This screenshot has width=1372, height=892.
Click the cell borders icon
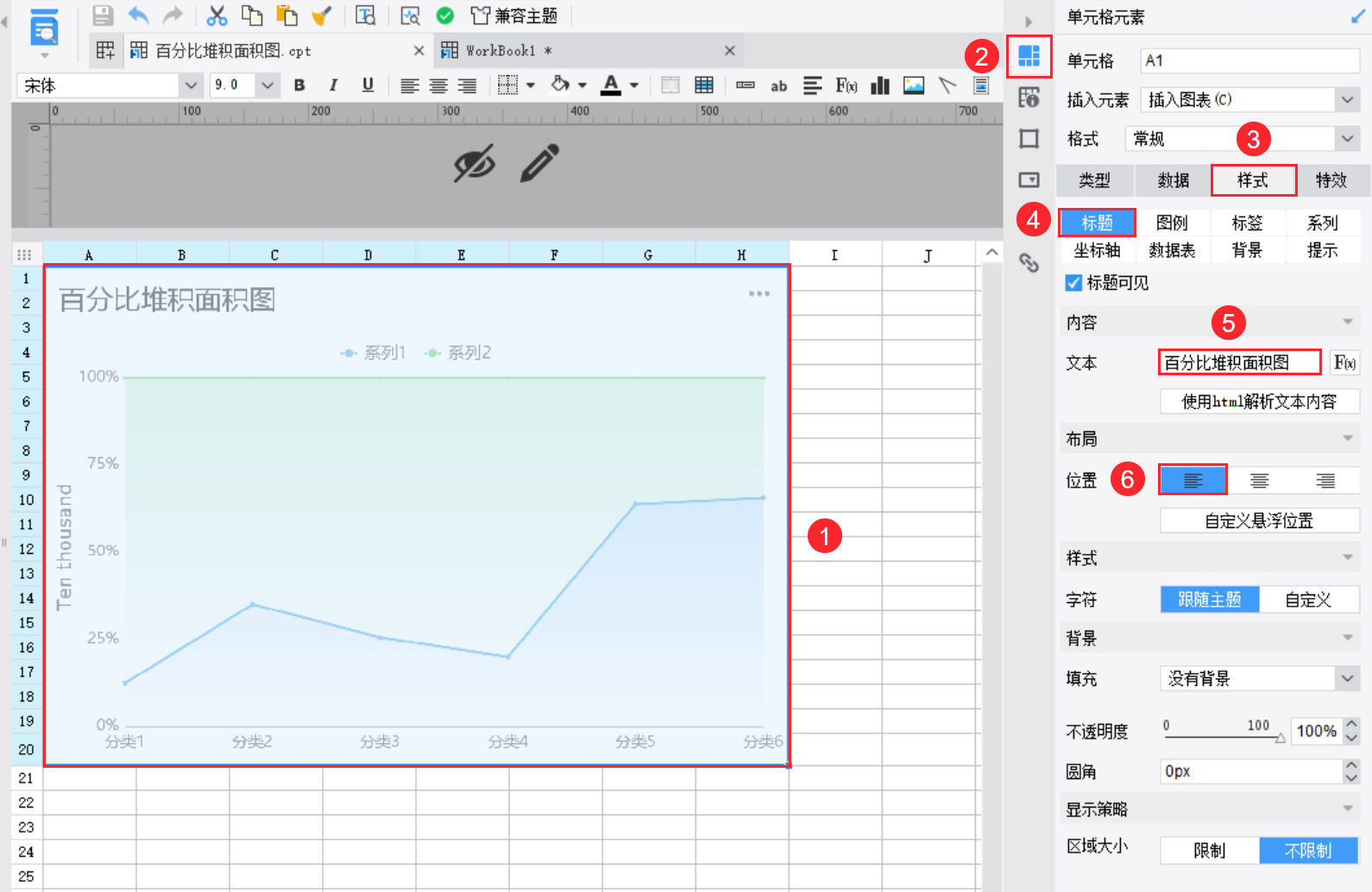pyautogui.click(x=508, y=85)
